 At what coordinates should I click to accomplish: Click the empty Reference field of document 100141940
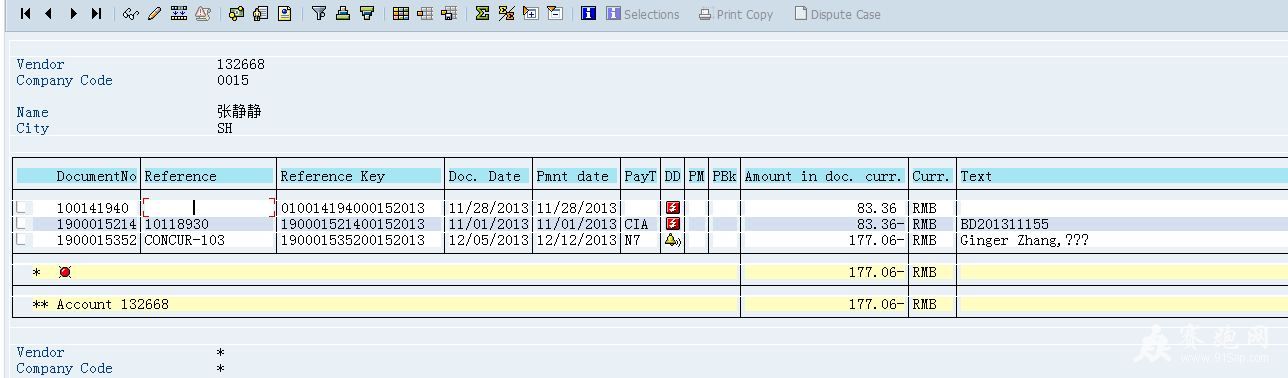coord(209,208)
